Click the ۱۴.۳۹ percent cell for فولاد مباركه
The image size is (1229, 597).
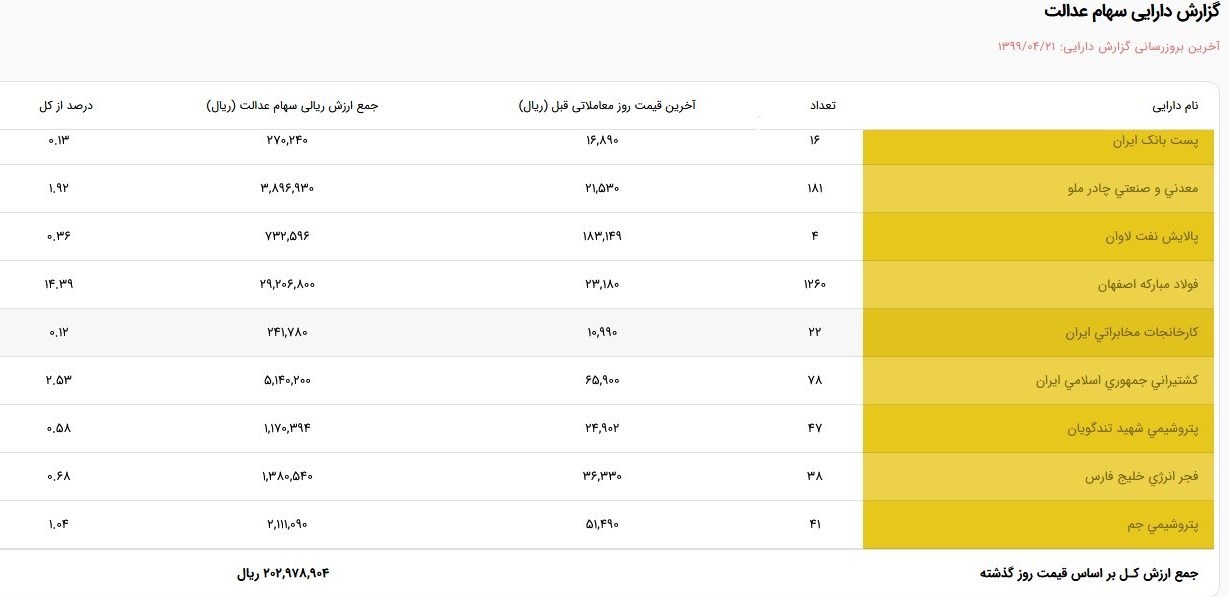coord(59,285)
